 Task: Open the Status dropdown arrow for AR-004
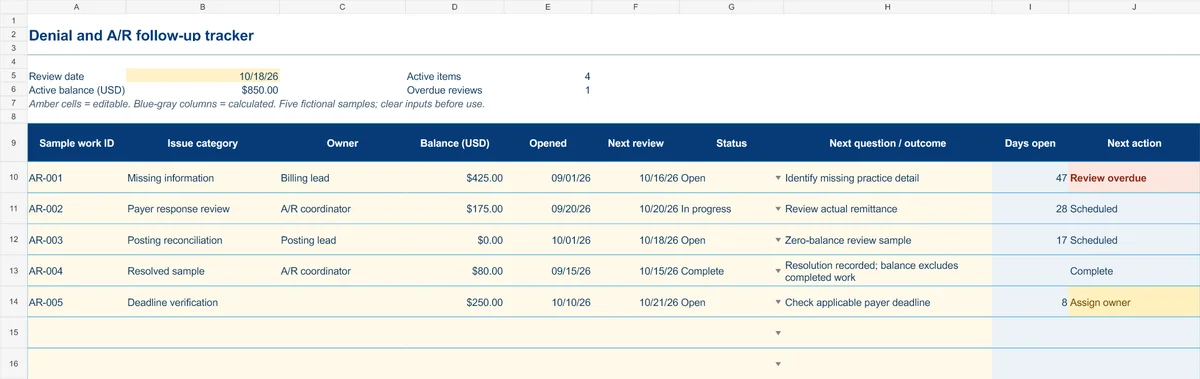pos(778,271)
